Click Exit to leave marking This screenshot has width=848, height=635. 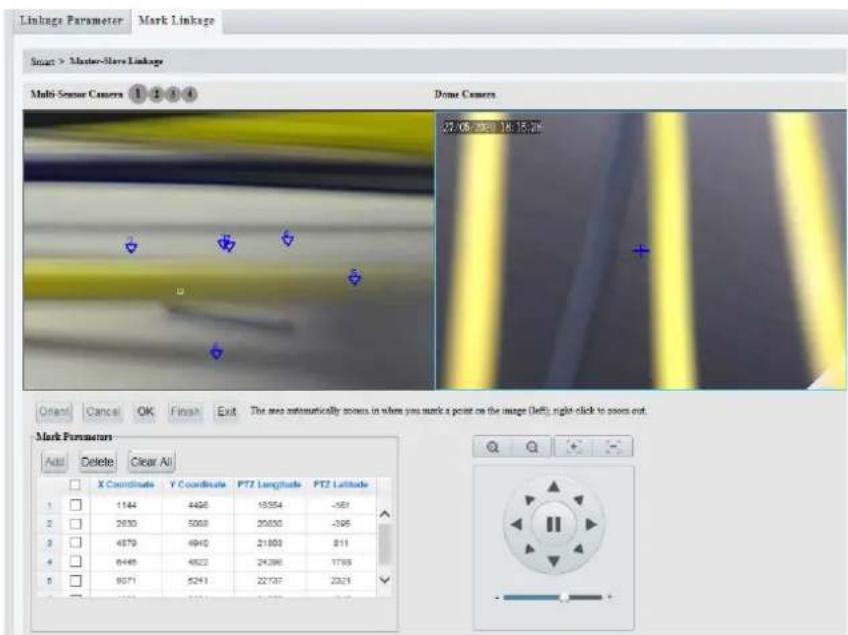226,412
